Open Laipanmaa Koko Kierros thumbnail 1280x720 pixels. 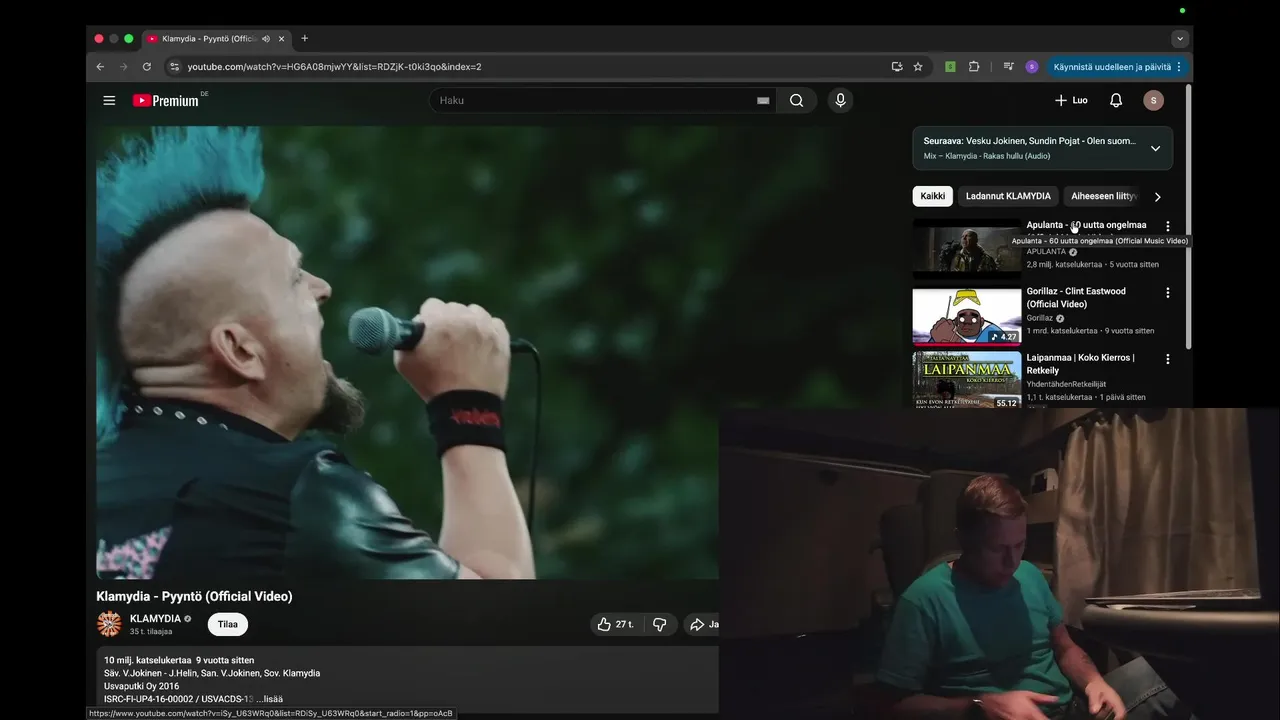click(x=967, y=379)
